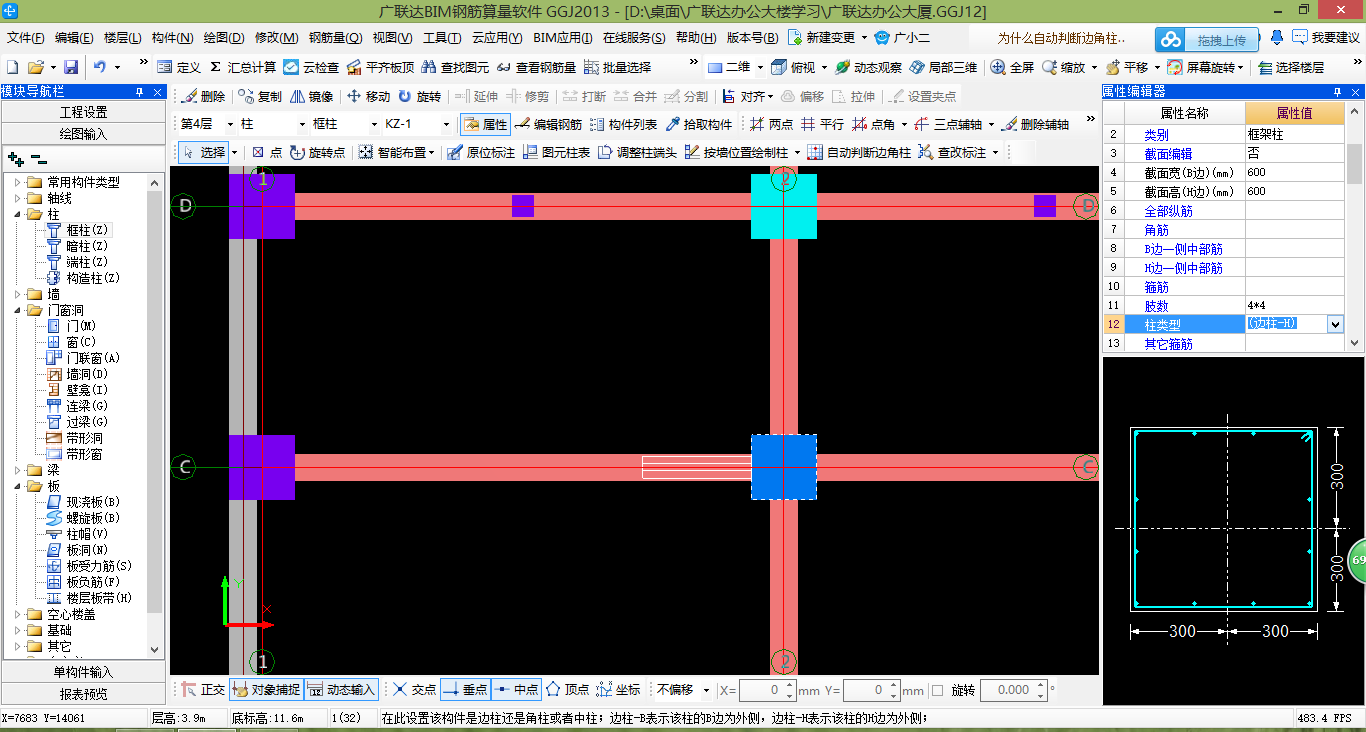Open 查找图元 search tool
This screenshot has width=1366, height=732.
point(455,67)
